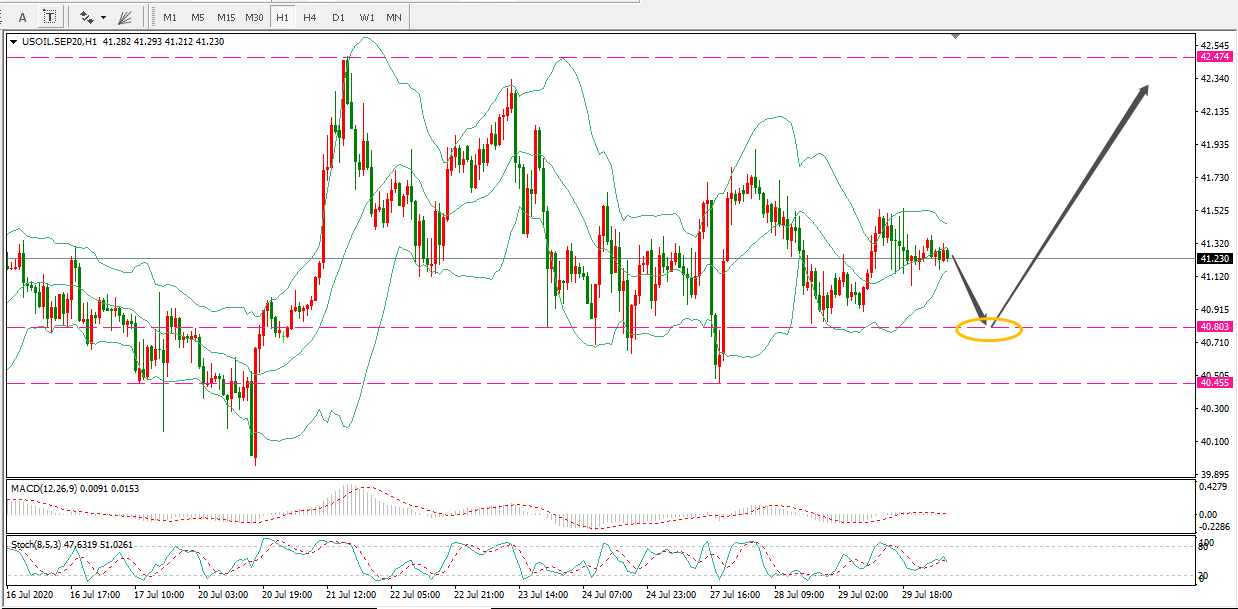This screenshot has width=1238, height=609.
Task: Switch to M5 timeframe
Action: pyautogui.click(x=198, y=18)
